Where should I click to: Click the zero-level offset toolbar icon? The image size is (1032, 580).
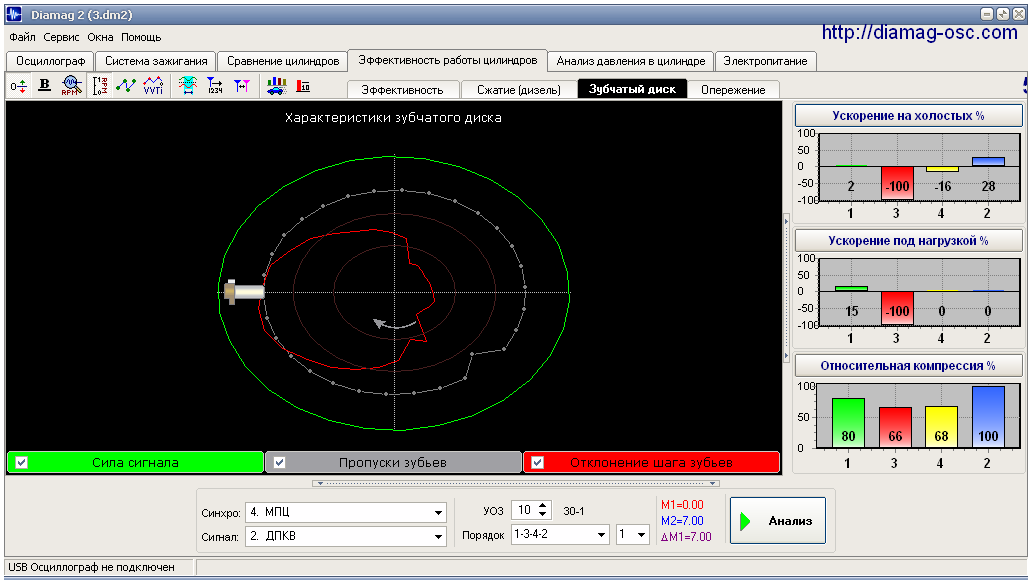click(18, 86)
